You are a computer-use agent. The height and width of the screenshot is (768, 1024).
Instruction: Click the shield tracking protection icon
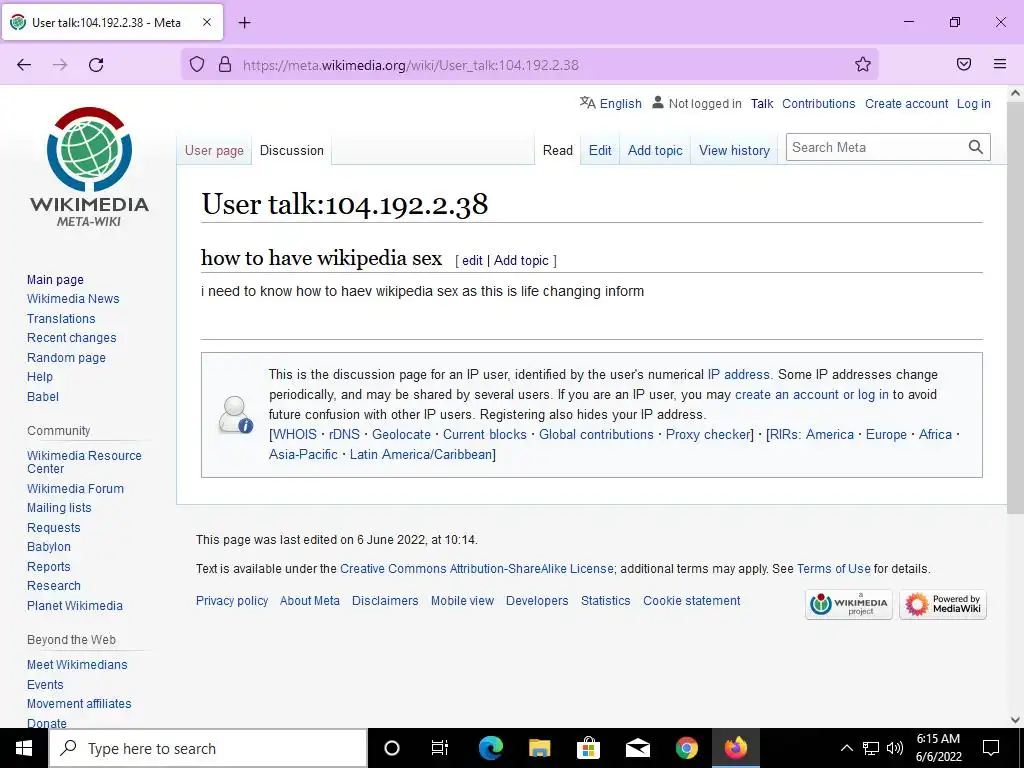pos(197,64)
